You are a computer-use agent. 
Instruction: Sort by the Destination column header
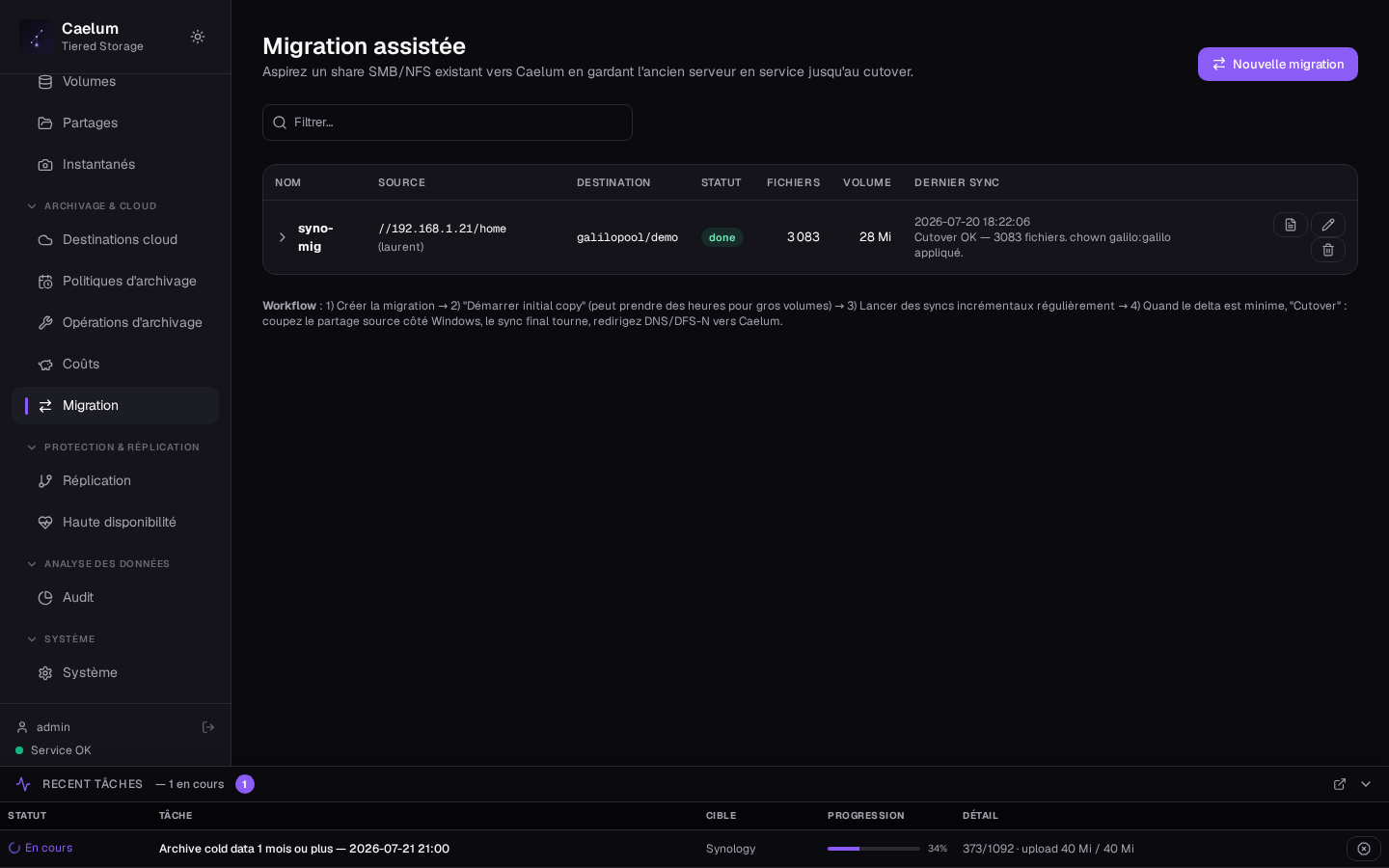pos(613,182)
